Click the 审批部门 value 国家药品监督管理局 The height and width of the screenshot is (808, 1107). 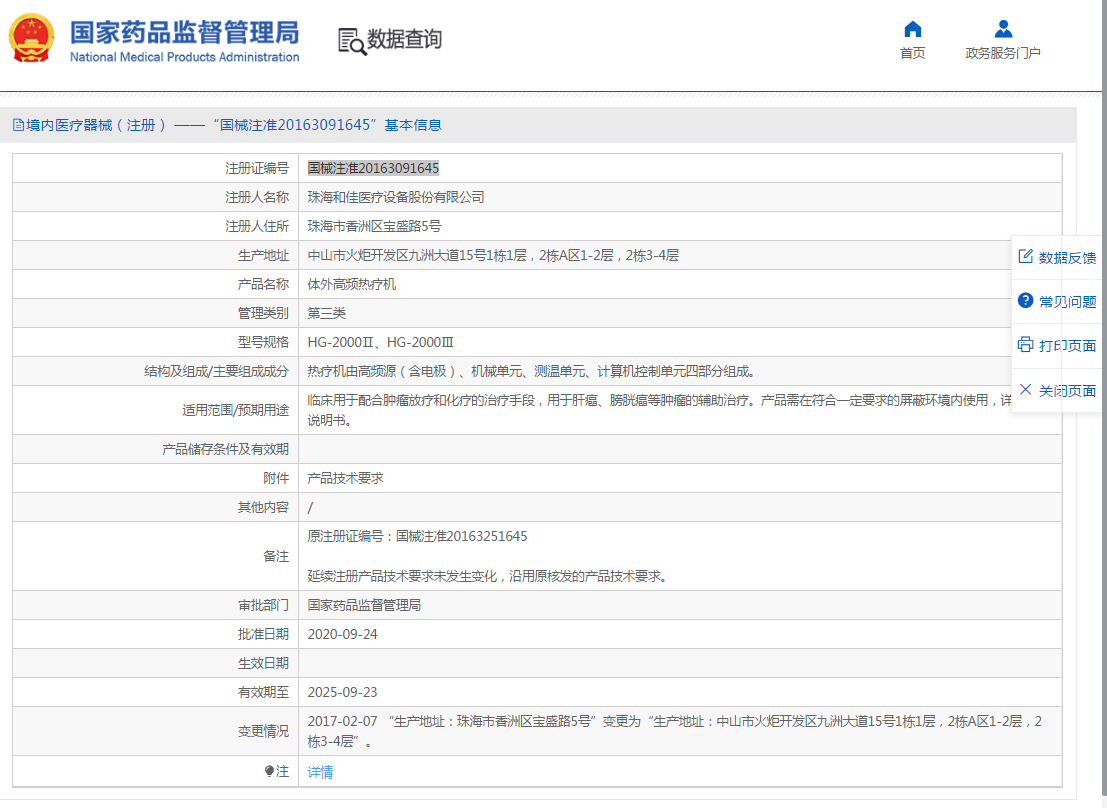pos(364,605)
